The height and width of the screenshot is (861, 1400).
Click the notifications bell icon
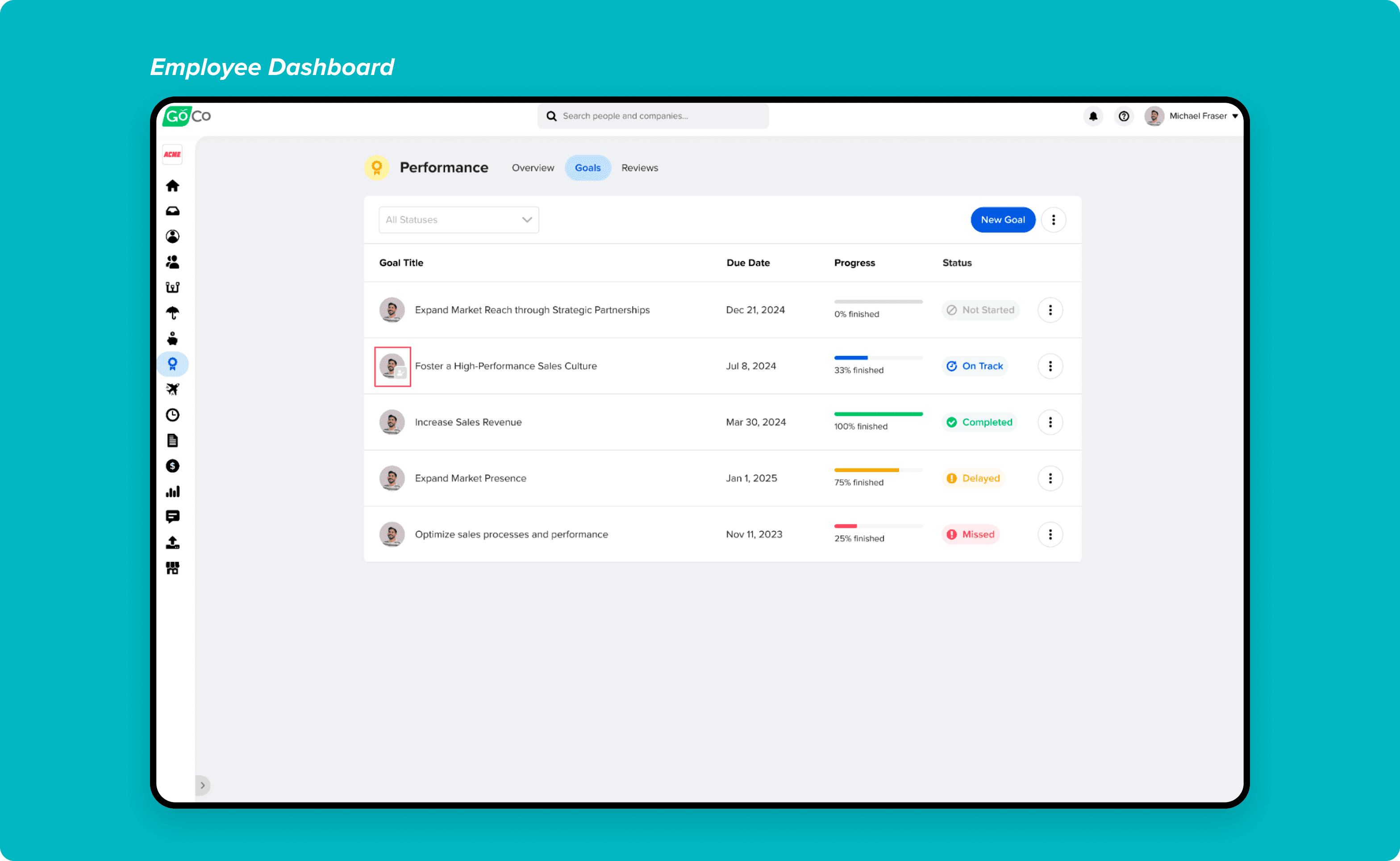1093,116
